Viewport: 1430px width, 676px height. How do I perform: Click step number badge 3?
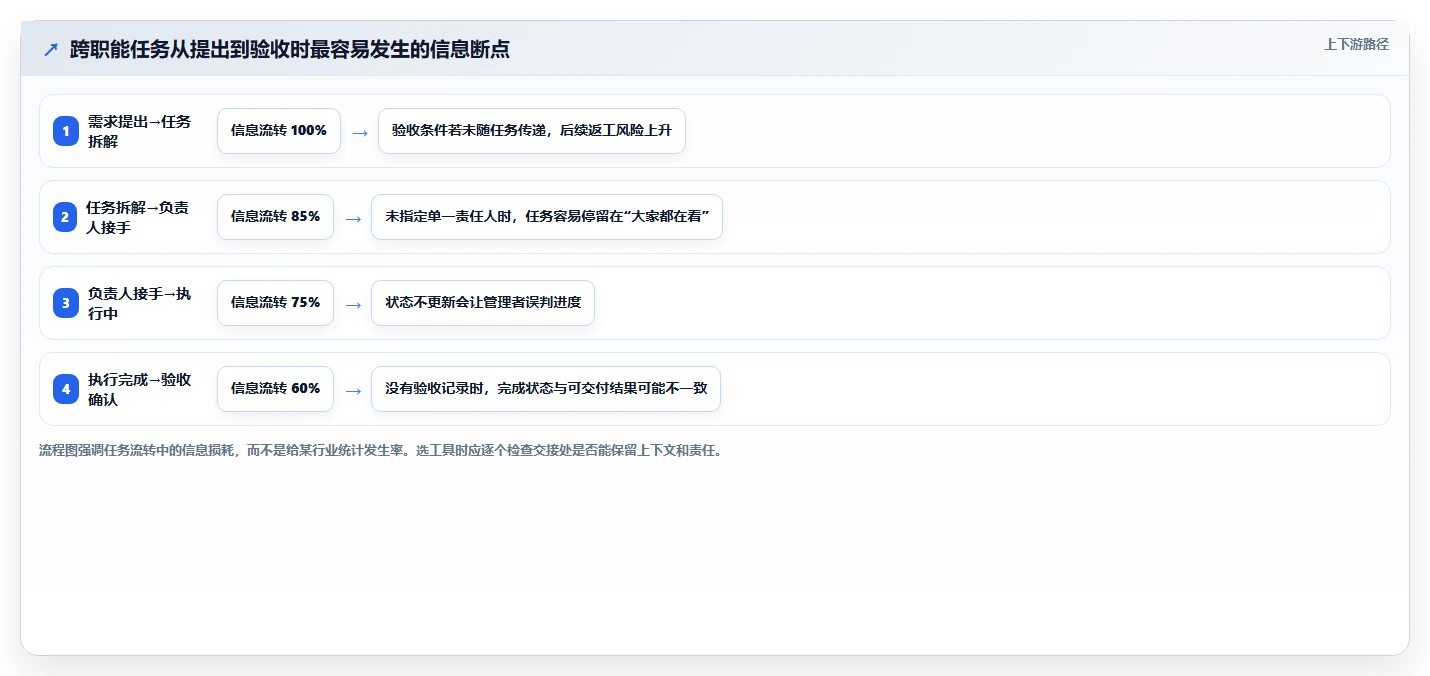click(x=66, y=303)
